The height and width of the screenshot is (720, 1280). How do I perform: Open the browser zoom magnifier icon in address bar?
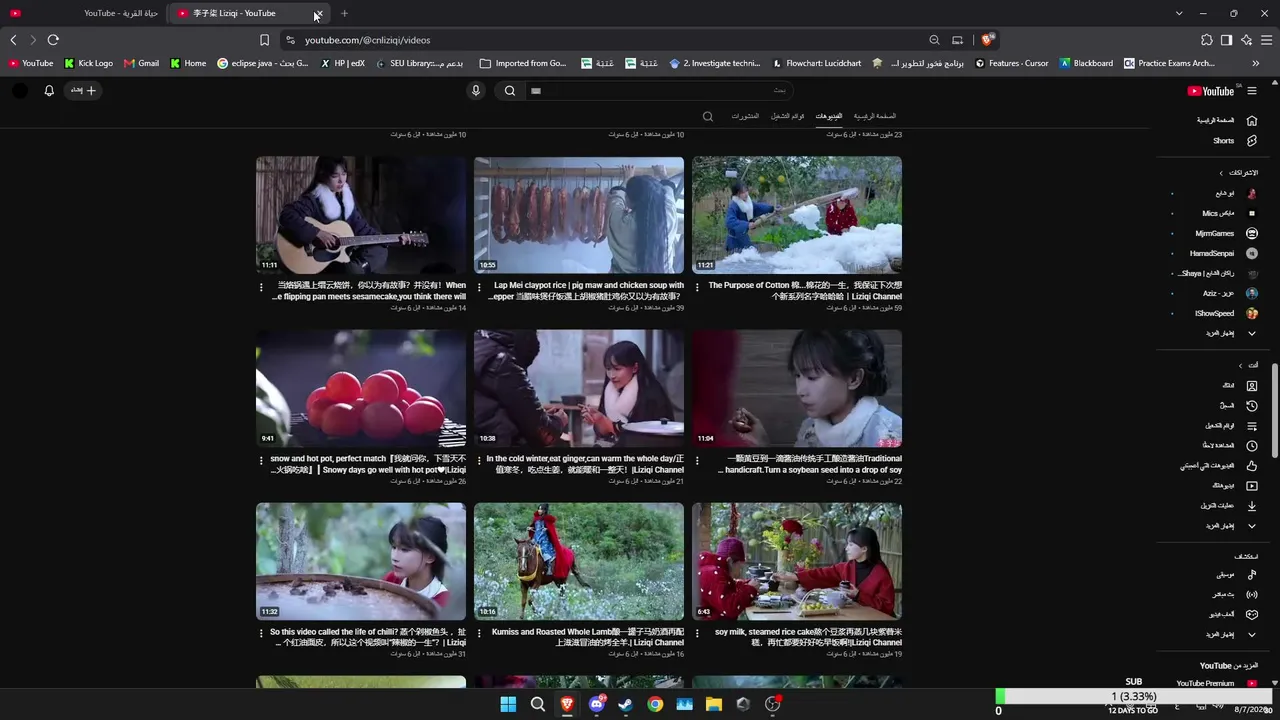tap(934, 40)
